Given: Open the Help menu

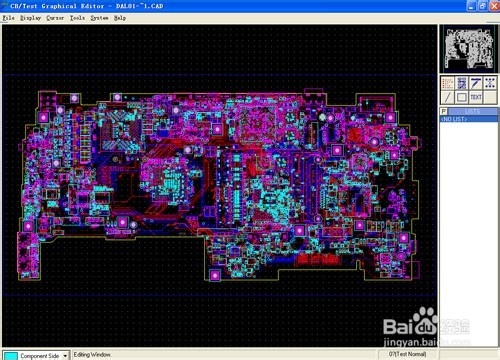Looking at the screenshot, I should (x=120, y=18).
